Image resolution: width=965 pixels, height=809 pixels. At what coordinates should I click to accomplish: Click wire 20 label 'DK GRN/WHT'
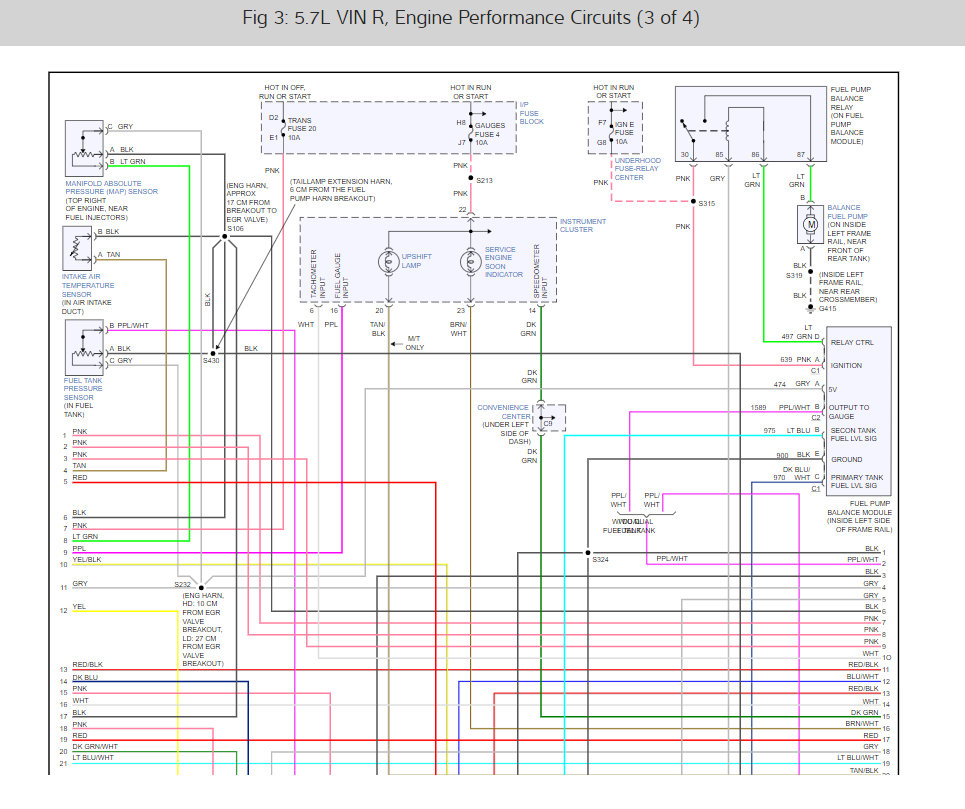pyautogui.click(x=95, y=746)
